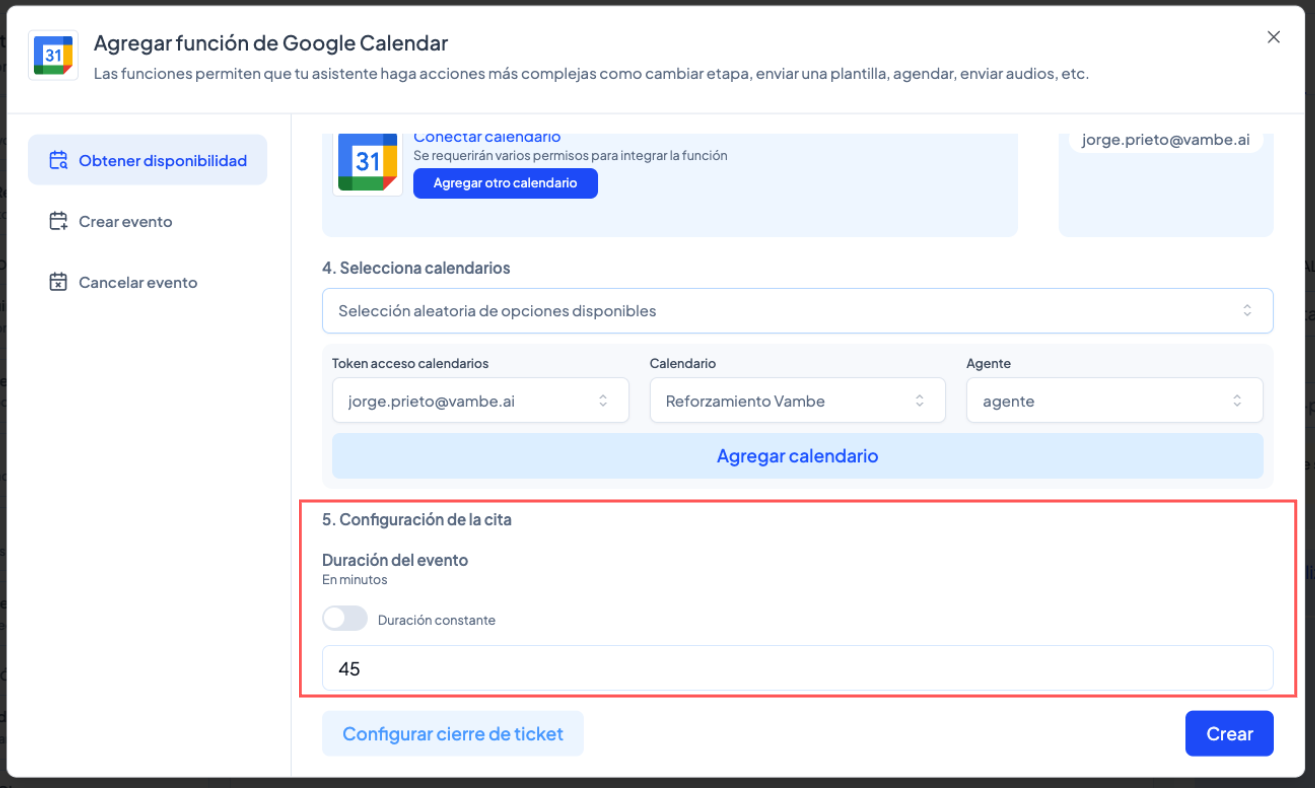Focus the event duration field showing 45
This screenshot has width=1315, height=788.
point(796,668)
